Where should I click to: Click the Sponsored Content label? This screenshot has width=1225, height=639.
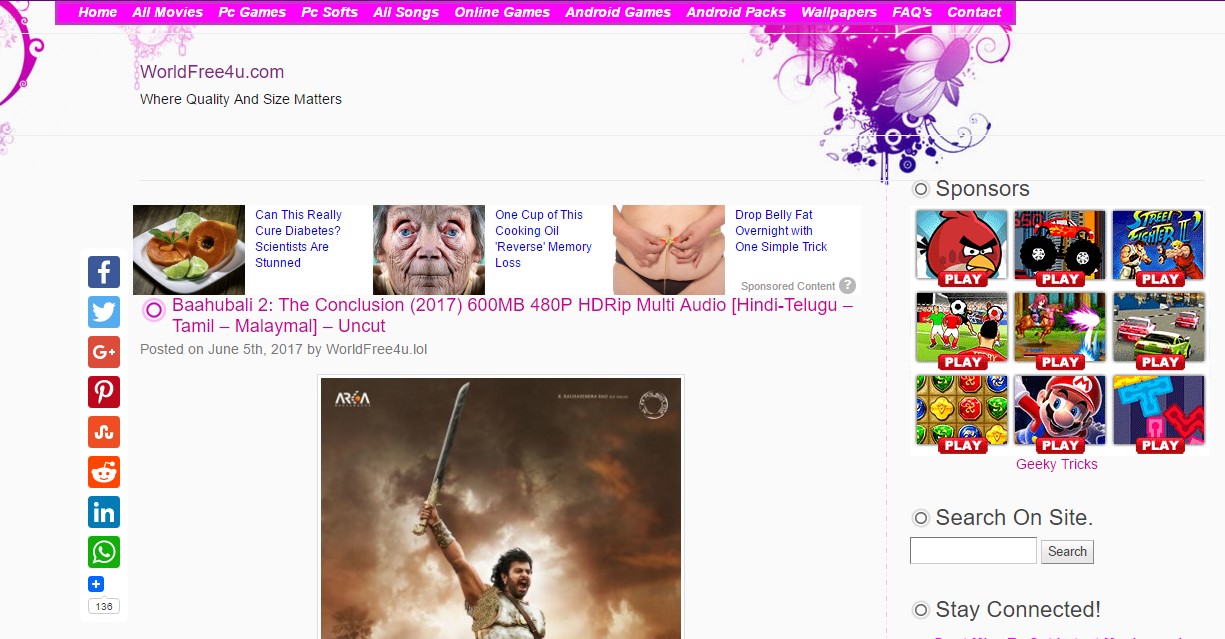(x=788, y=286)
